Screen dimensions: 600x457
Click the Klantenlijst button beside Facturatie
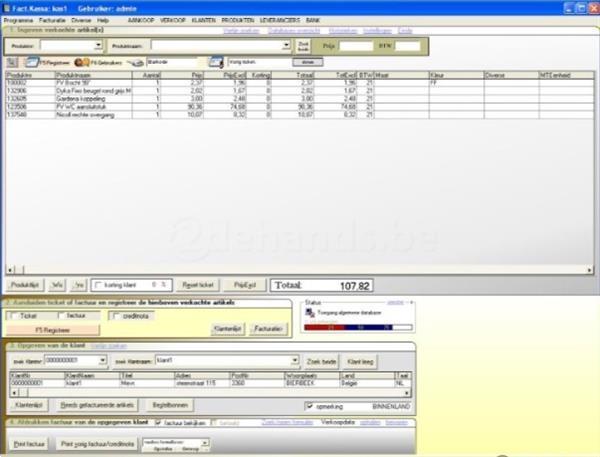pos(228,329)
